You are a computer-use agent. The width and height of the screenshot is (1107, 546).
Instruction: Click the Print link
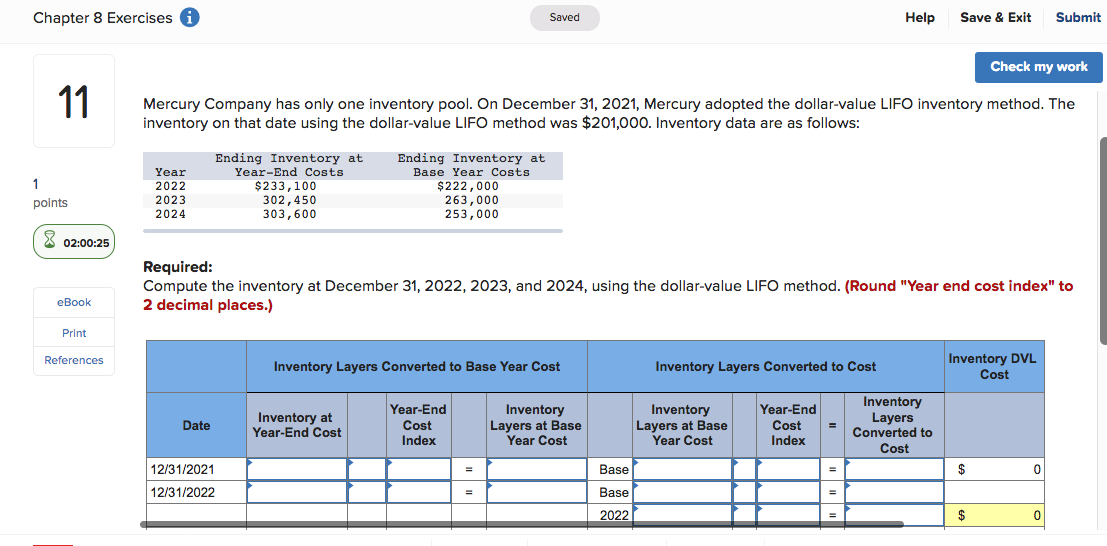coord(74,333)
